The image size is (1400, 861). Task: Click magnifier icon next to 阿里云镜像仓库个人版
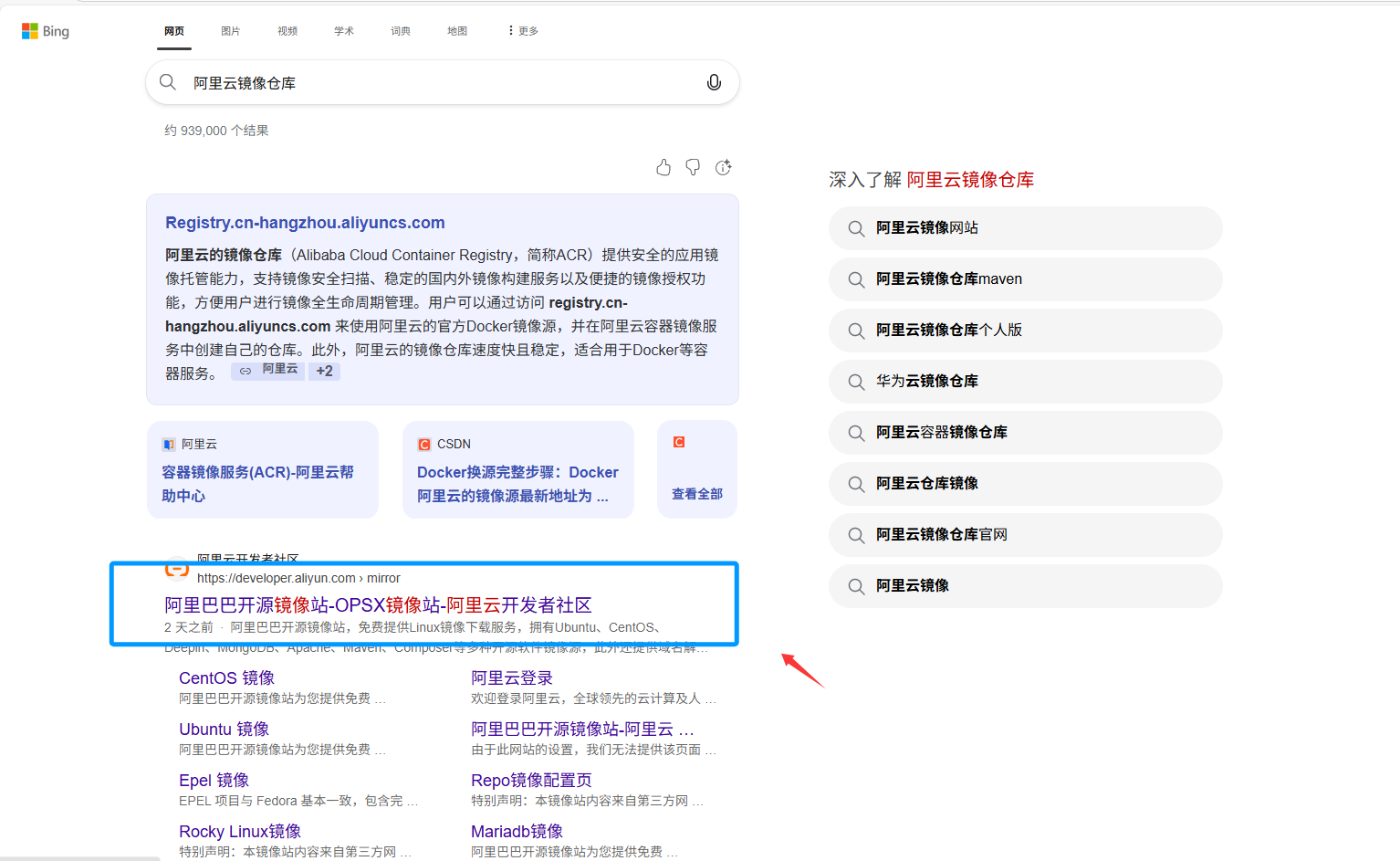point(856,331)
